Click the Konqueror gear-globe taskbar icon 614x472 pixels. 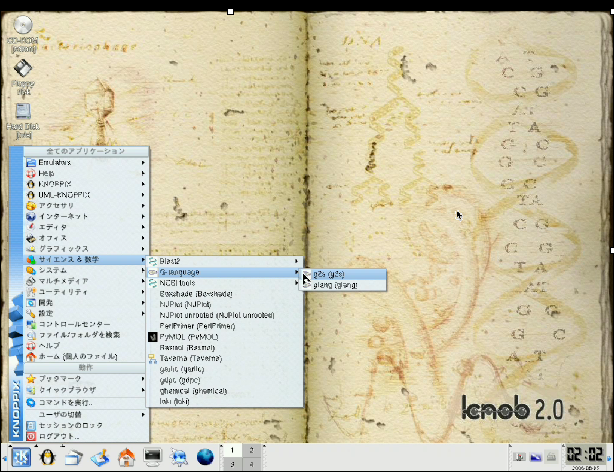pos(179,457)
